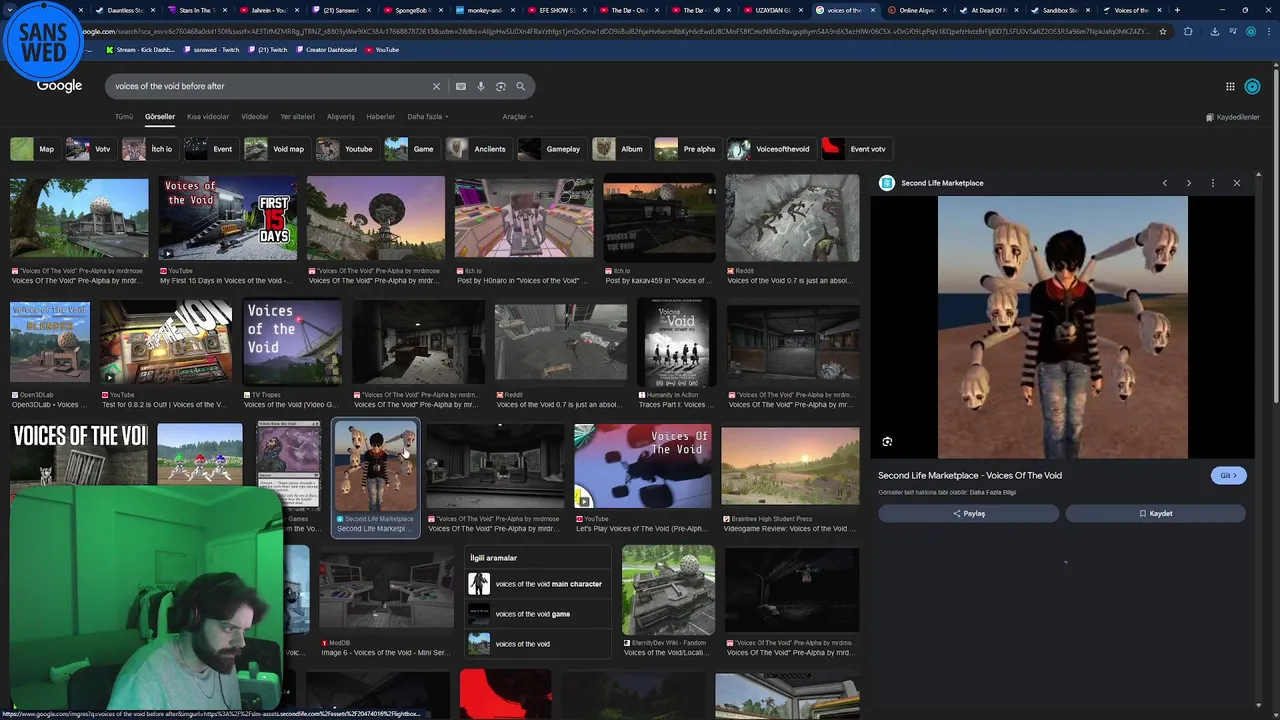
Task: Start voice search with microphone icon
Action: tap(481, 86)
